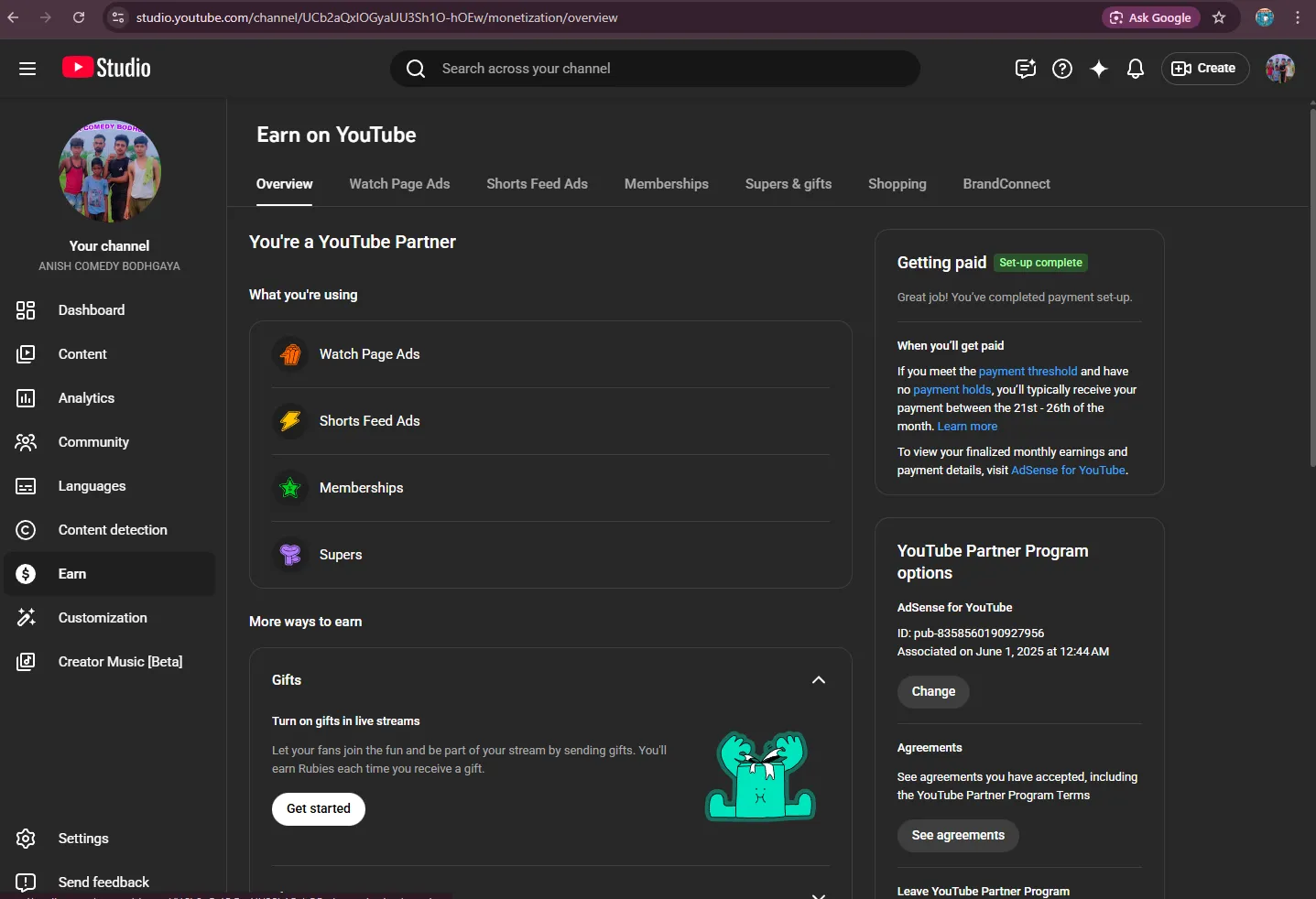This screenshot has height=899, width=1316.
Task: Click the Change AdSense button
Action: click(x=933, y=692)
